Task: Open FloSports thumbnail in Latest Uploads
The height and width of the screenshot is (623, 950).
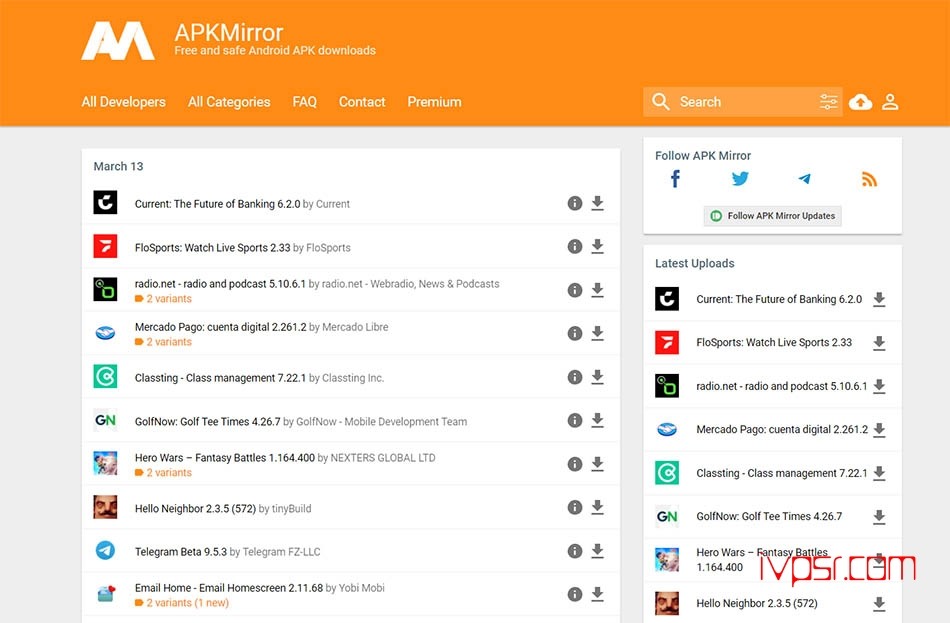Action: click(667, 342)
